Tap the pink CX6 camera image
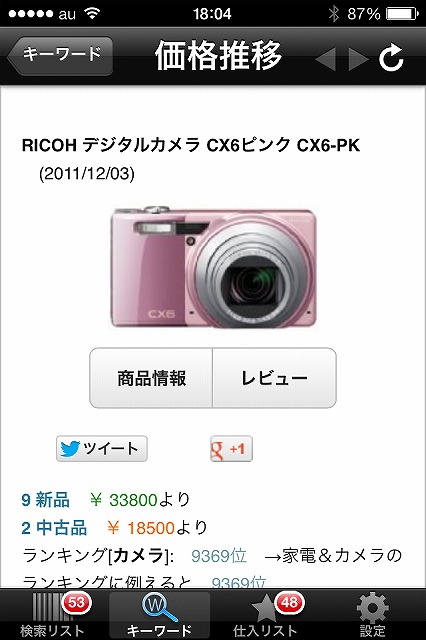Image resolution: width=426 pixels, height=640 pixels. 213,267
